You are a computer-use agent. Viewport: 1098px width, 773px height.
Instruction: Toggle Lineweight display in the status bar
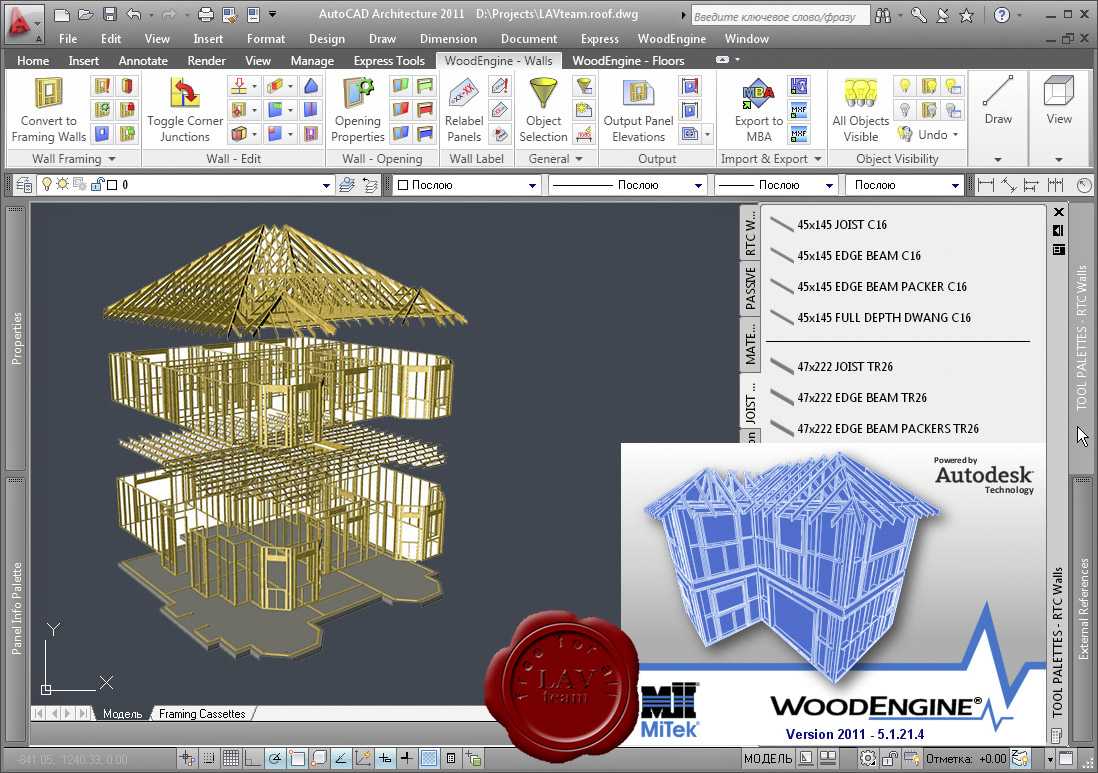(407, 758)
